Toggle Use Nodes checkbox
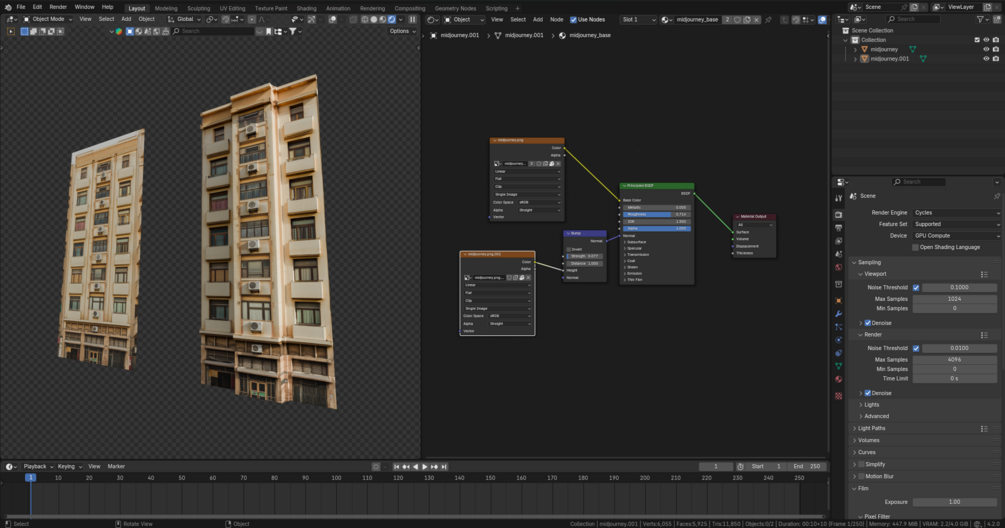 tap(574, 19)
